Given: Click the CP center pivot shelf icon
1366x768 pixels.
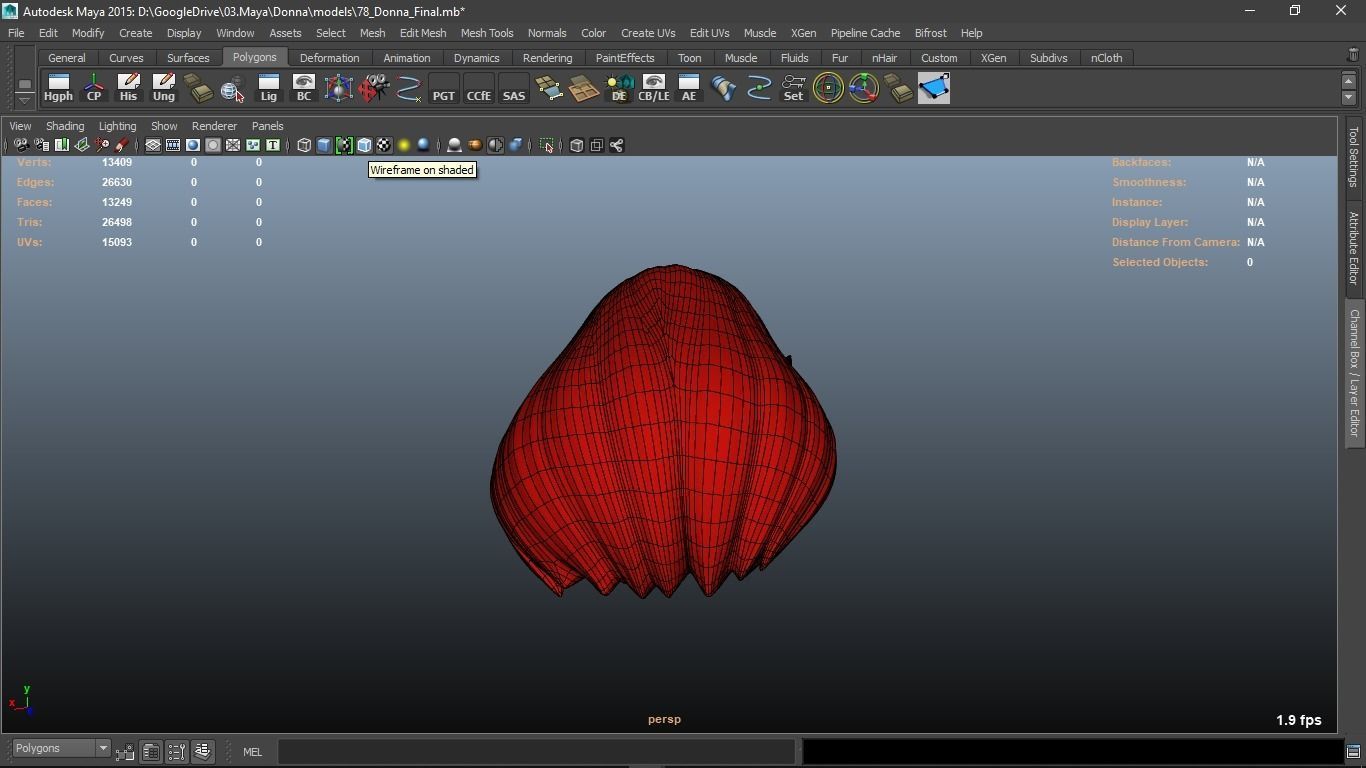Looking at the screenshot, I should pyautogui.click(x=94, y=88).
